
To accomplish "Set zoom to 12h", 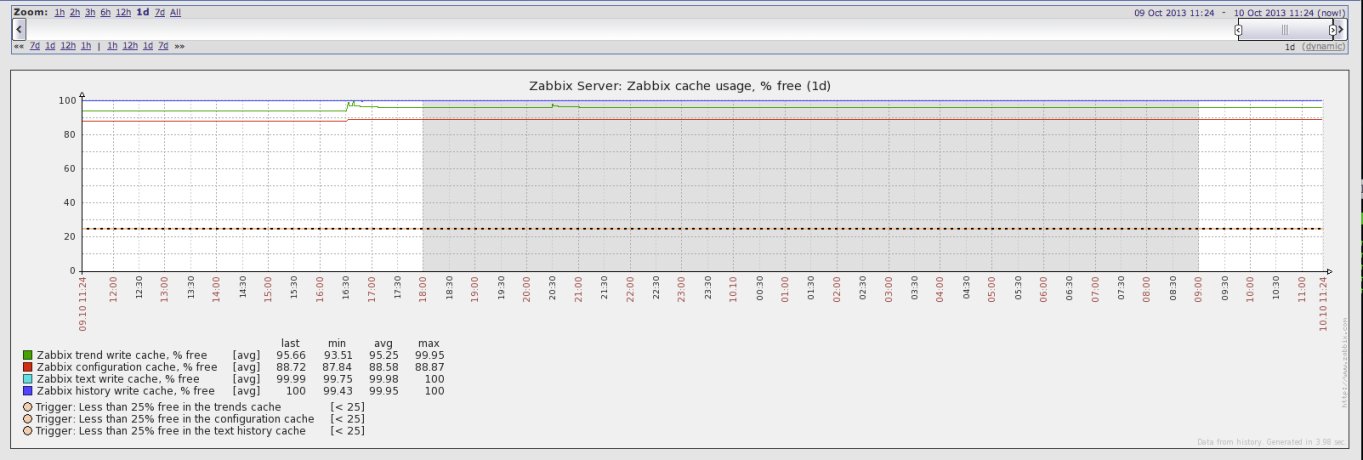I will click(123, 12).
